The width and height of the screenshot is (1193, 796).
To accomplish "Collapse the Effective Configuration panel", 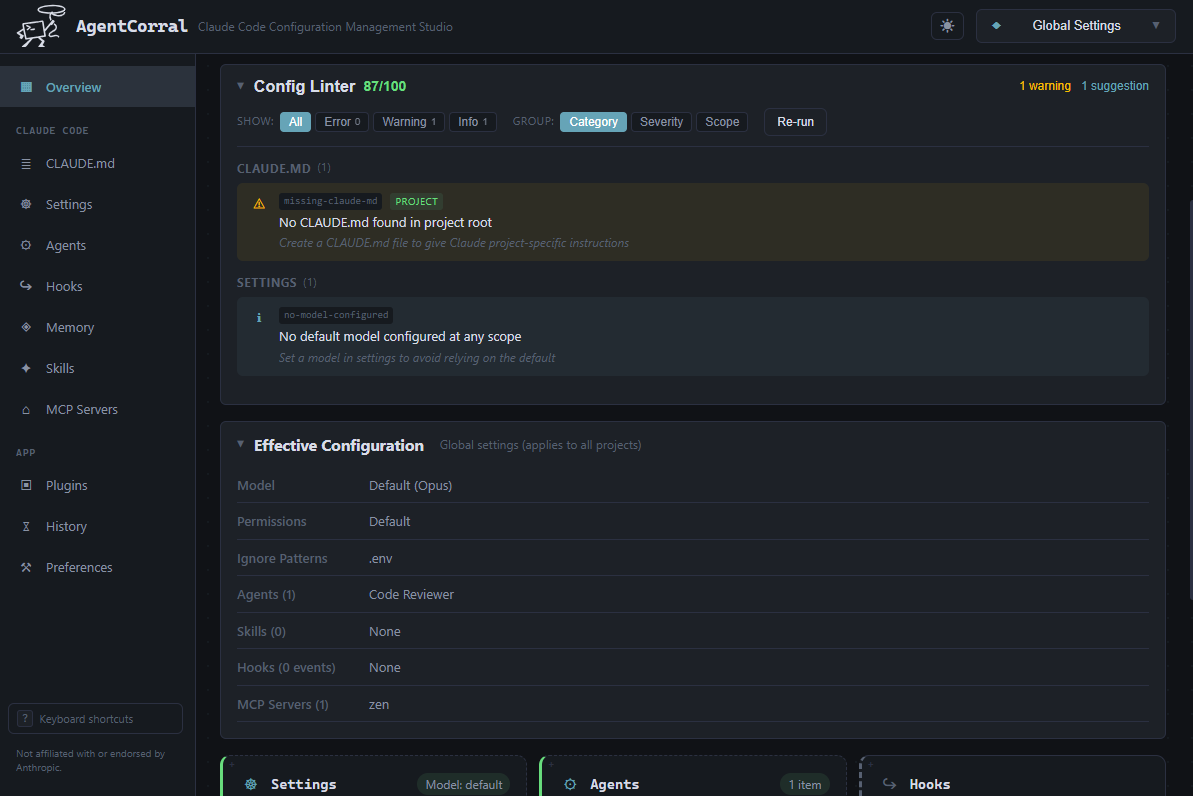I will pos(240,444).
